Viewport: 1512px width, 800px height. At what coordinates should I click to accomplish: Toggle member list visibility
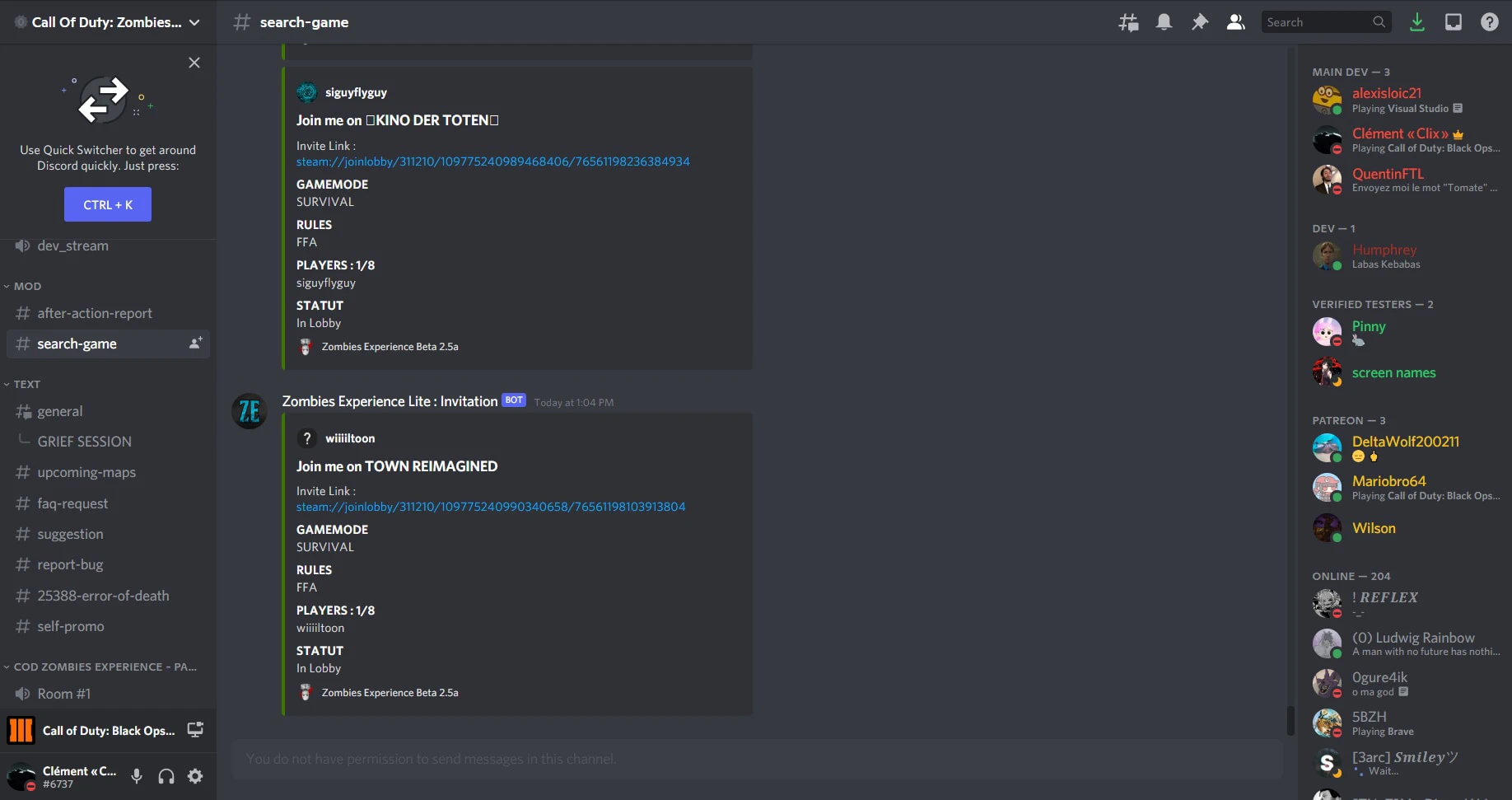tap(1235, 22)
